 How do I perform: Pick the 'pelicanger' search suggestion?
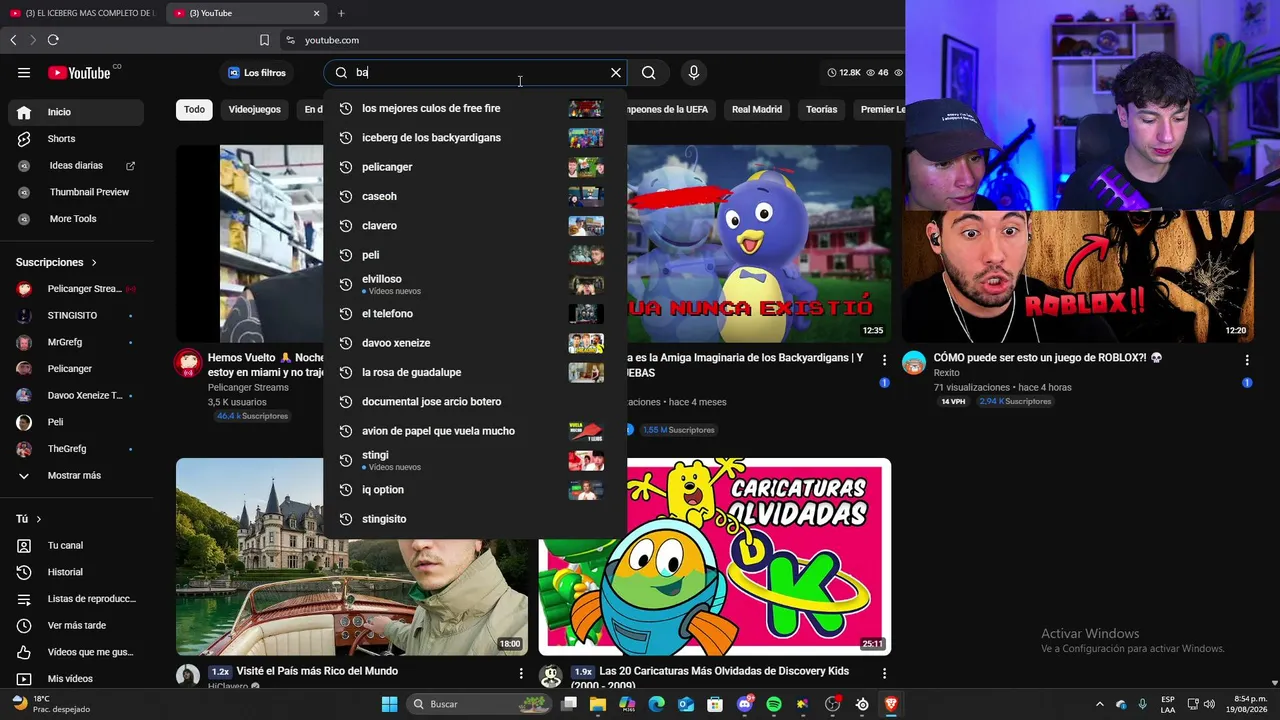pos(475,167)
